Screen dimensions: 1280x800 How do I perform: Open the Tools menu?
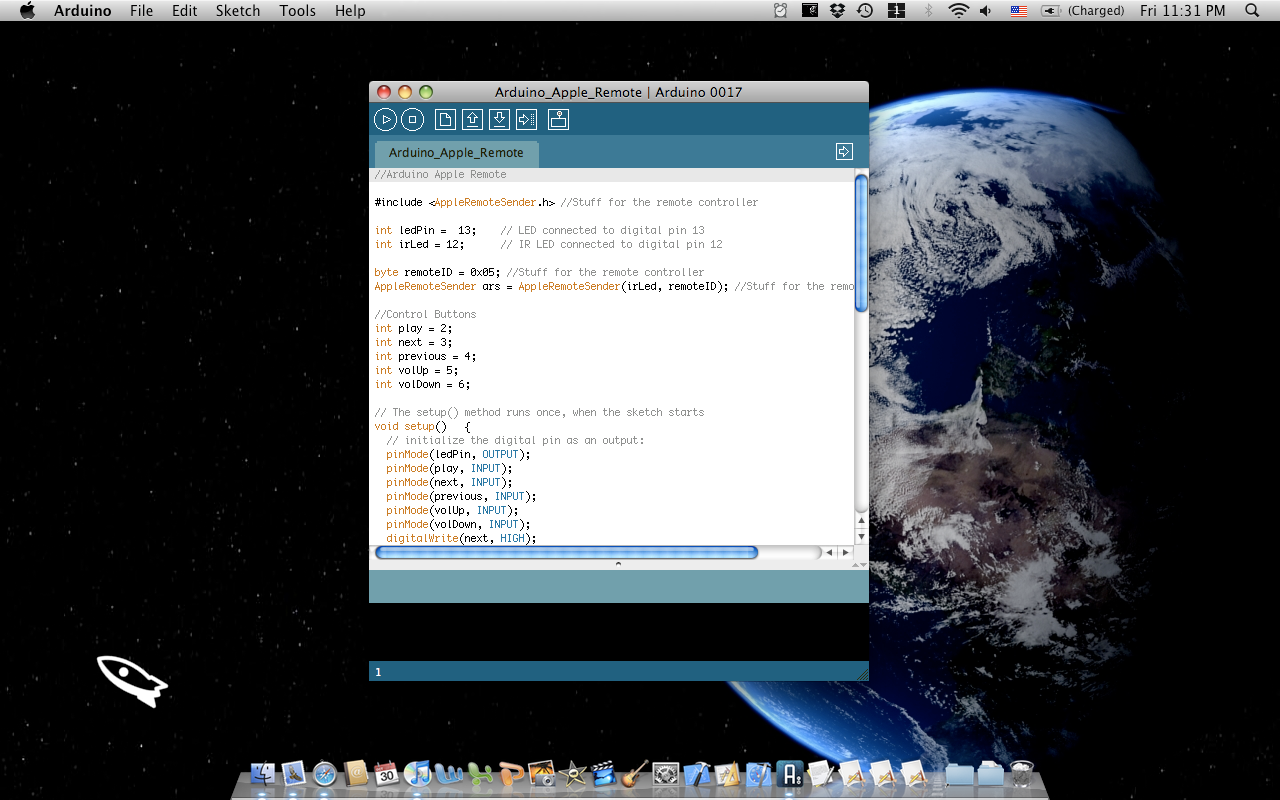[x=297, y=11]
